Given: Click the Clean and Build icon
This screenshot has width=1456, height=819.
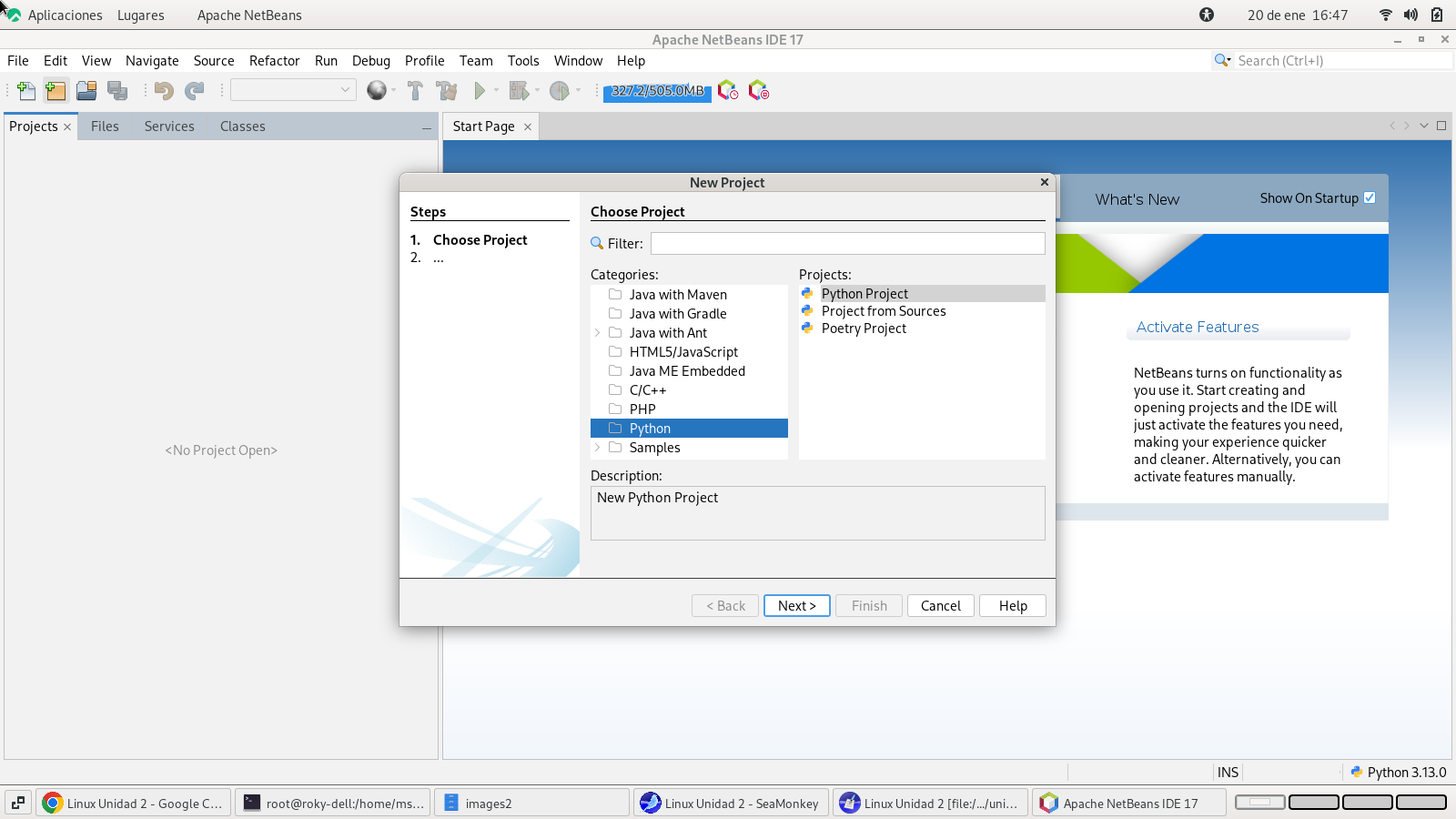Looking at the screenshot, I should (447, 90).
